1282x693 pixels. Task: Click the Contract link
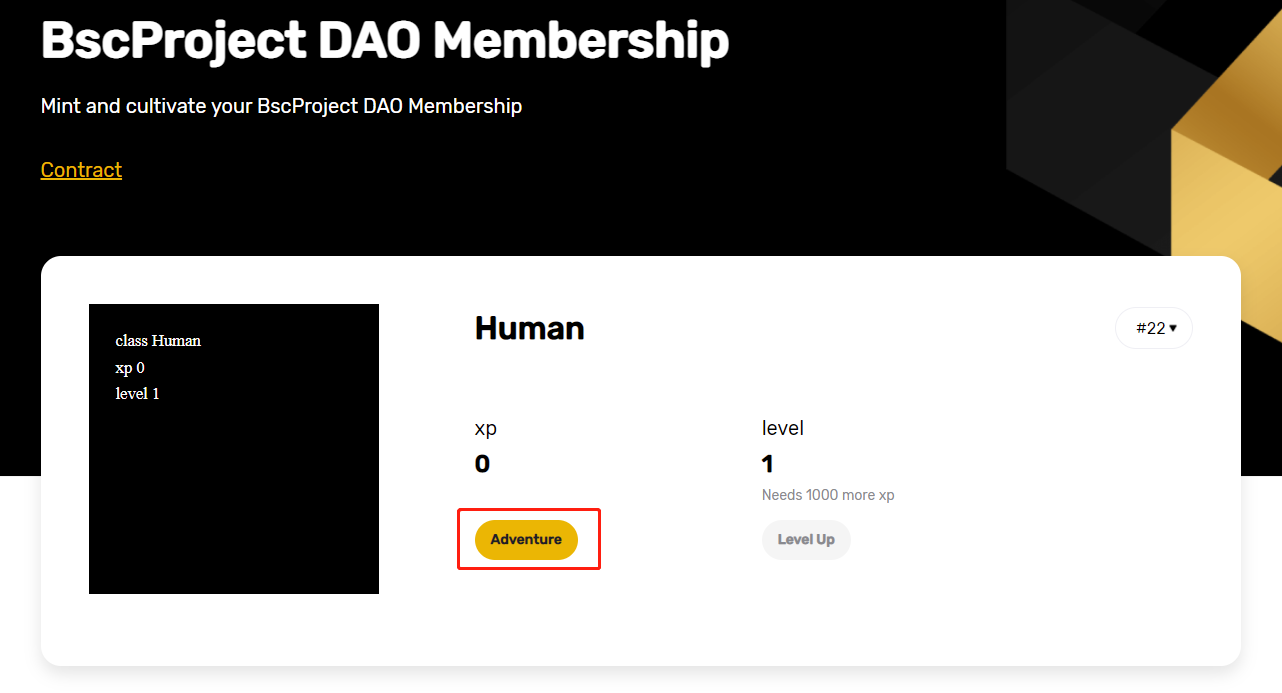[x=81, y=170]
